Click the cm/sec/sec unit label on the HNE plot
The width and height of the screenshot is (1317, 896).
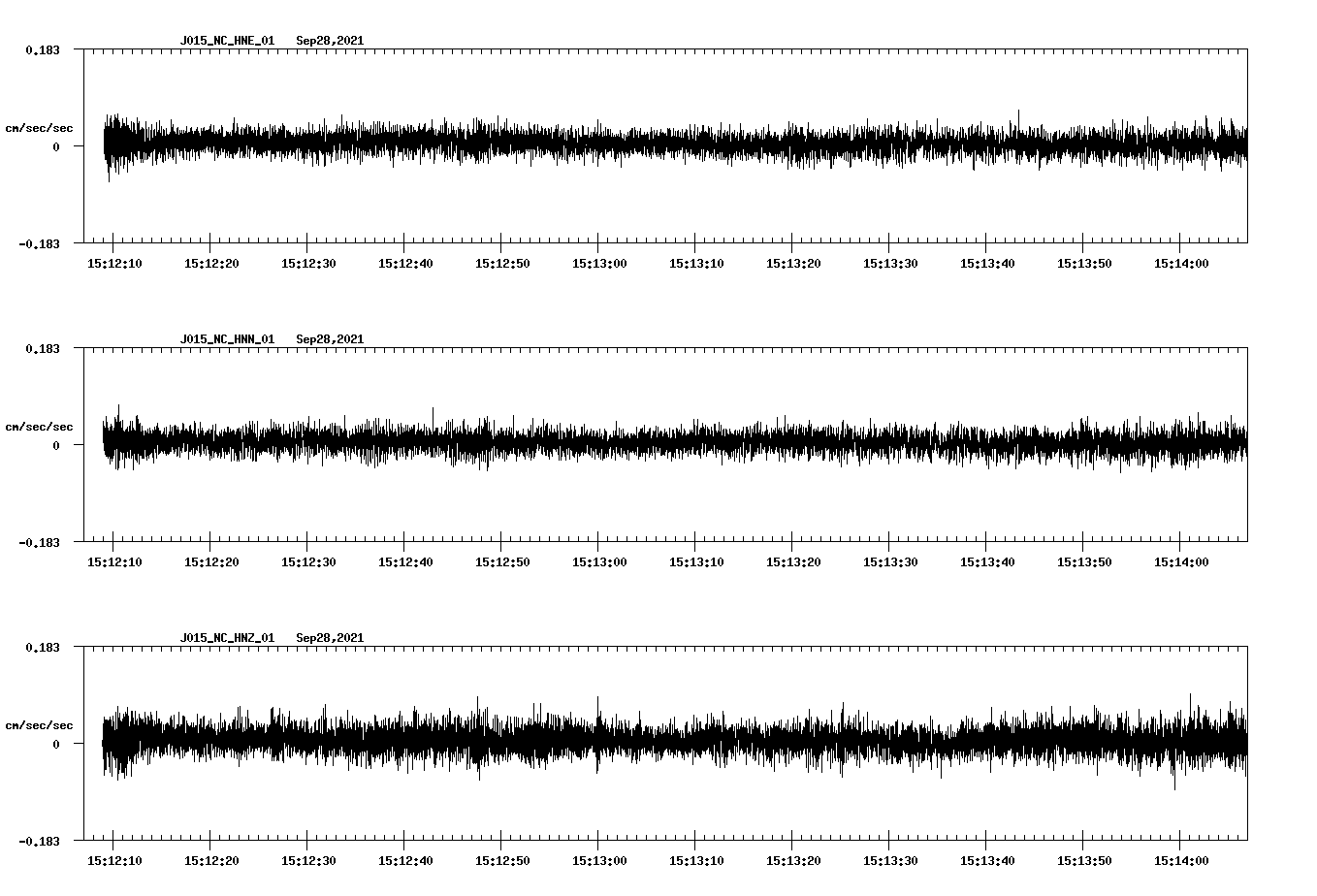[x=39, y=128]
